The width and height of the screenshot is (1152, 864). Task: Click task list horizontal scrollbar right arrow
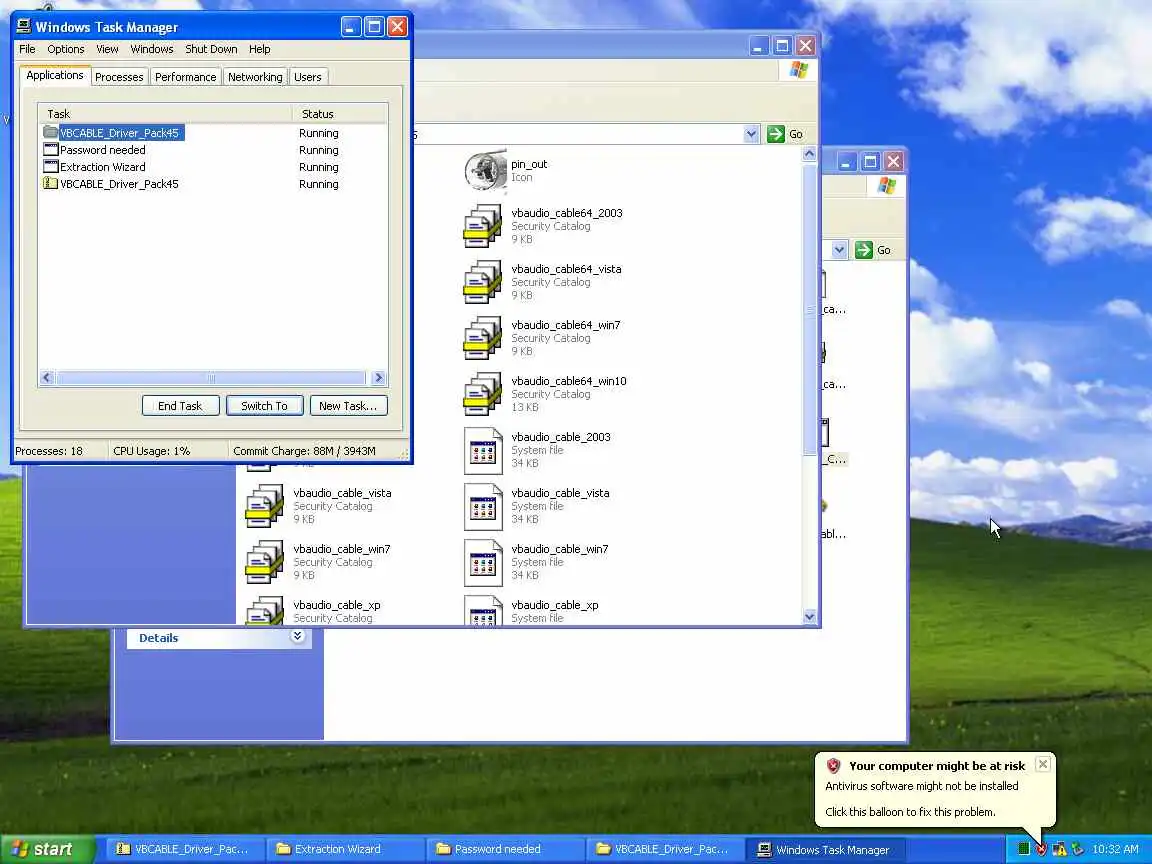[378, 378]
